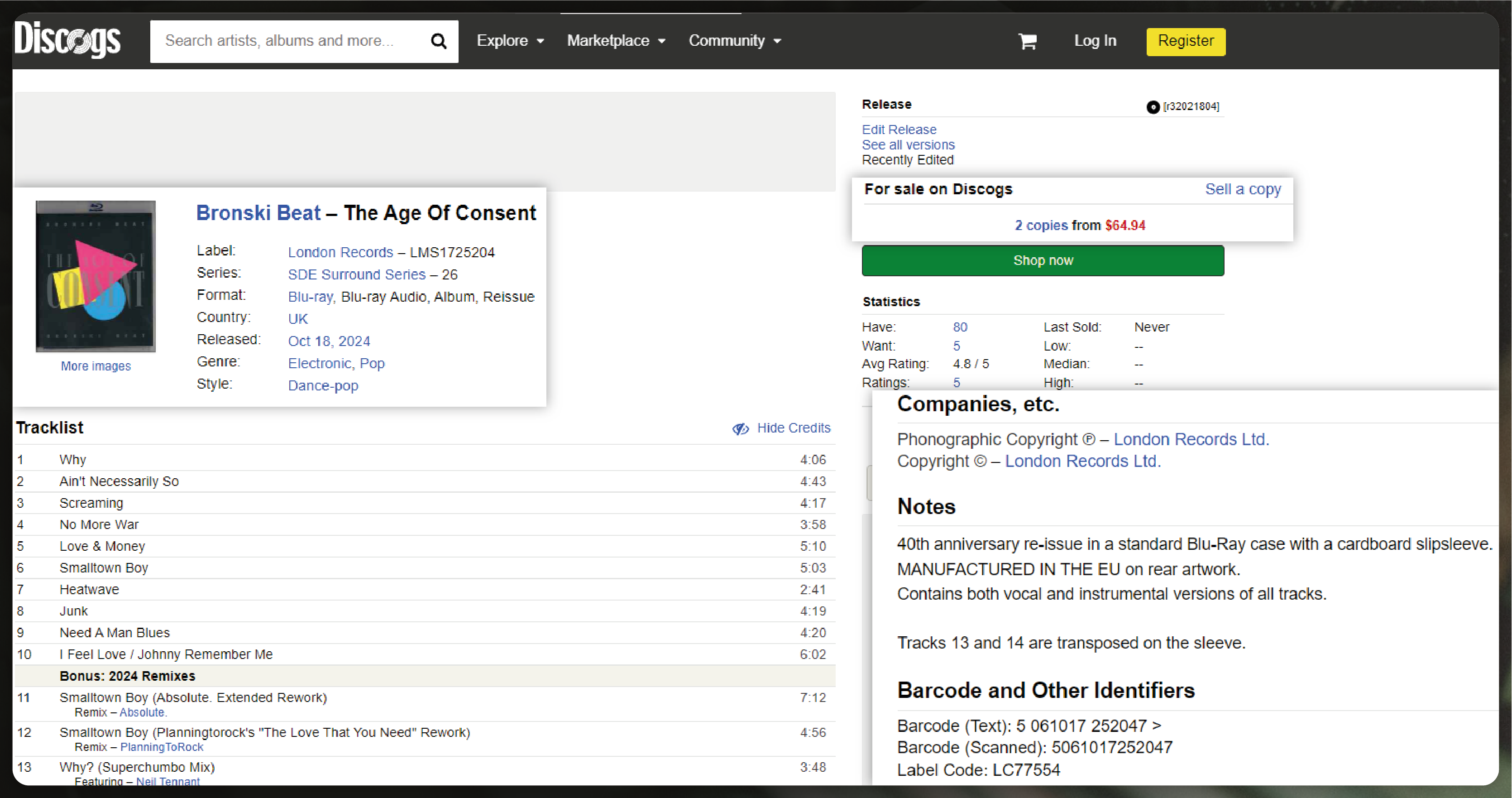Viewport: 1512px width, 798px height.
Task: Click the Discogs logo
Action: (x=67, y=40)
